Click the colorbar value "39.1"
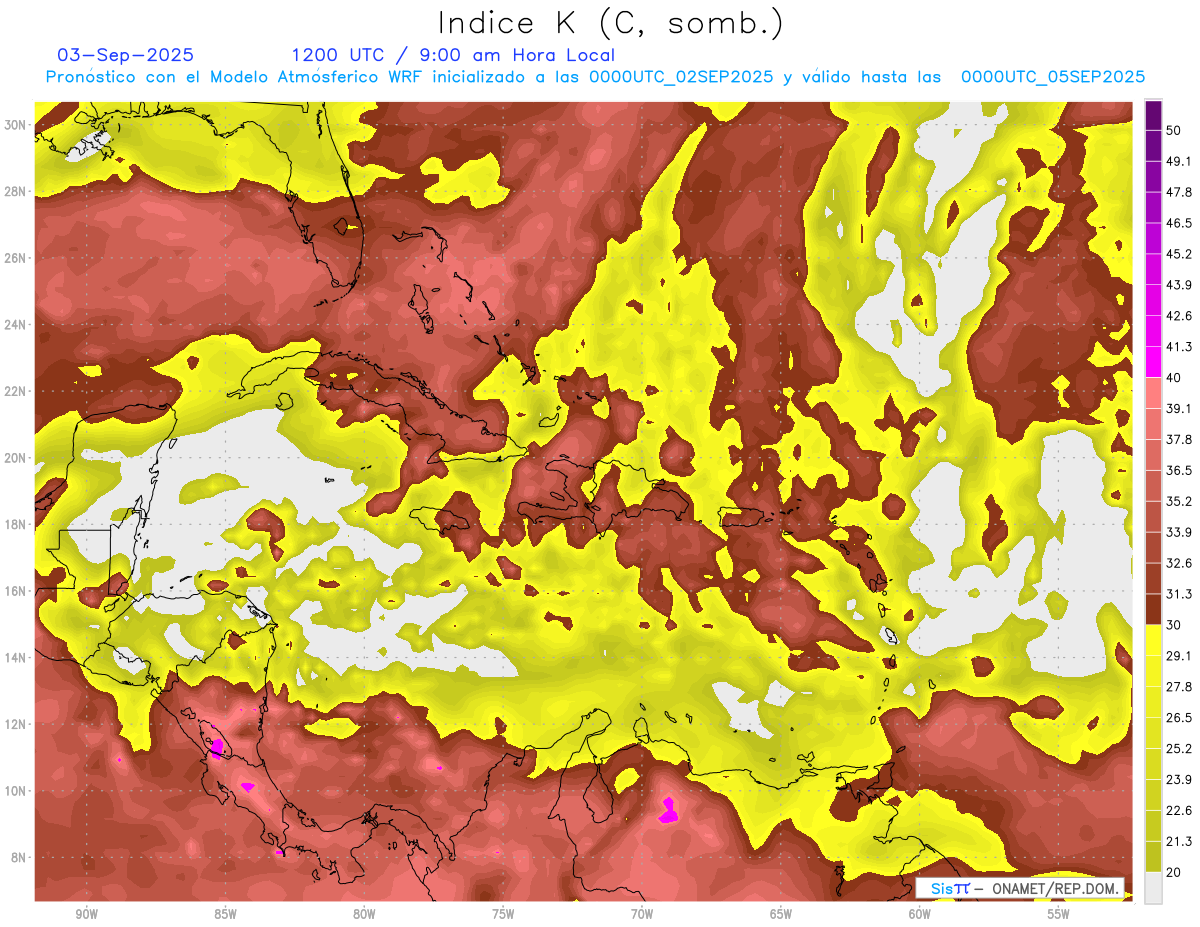 [1179, 408]
